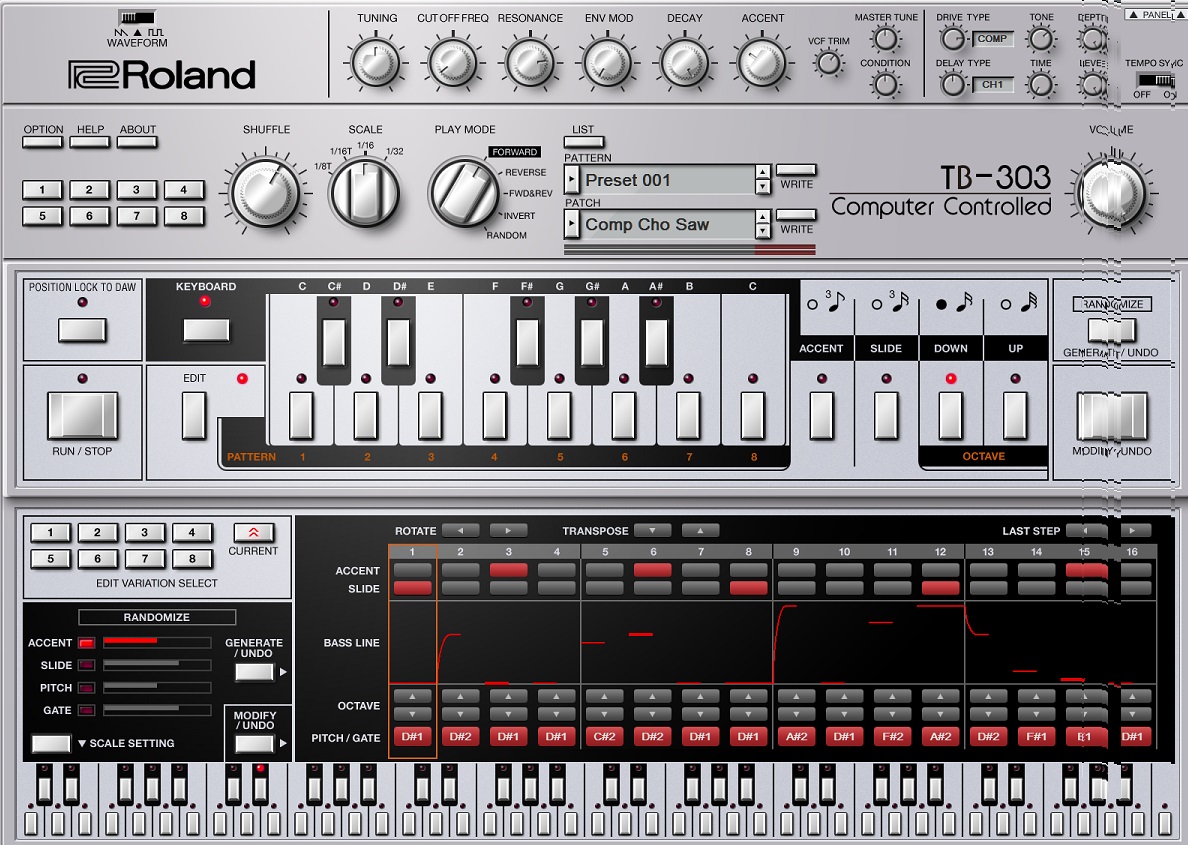Click the DECAY knob

[684, 63]
